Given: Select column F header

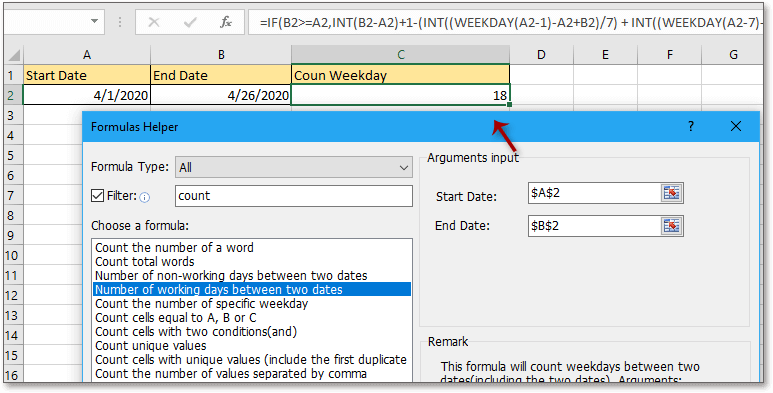Looking at the screenshot, I should [x=669, y=55].
